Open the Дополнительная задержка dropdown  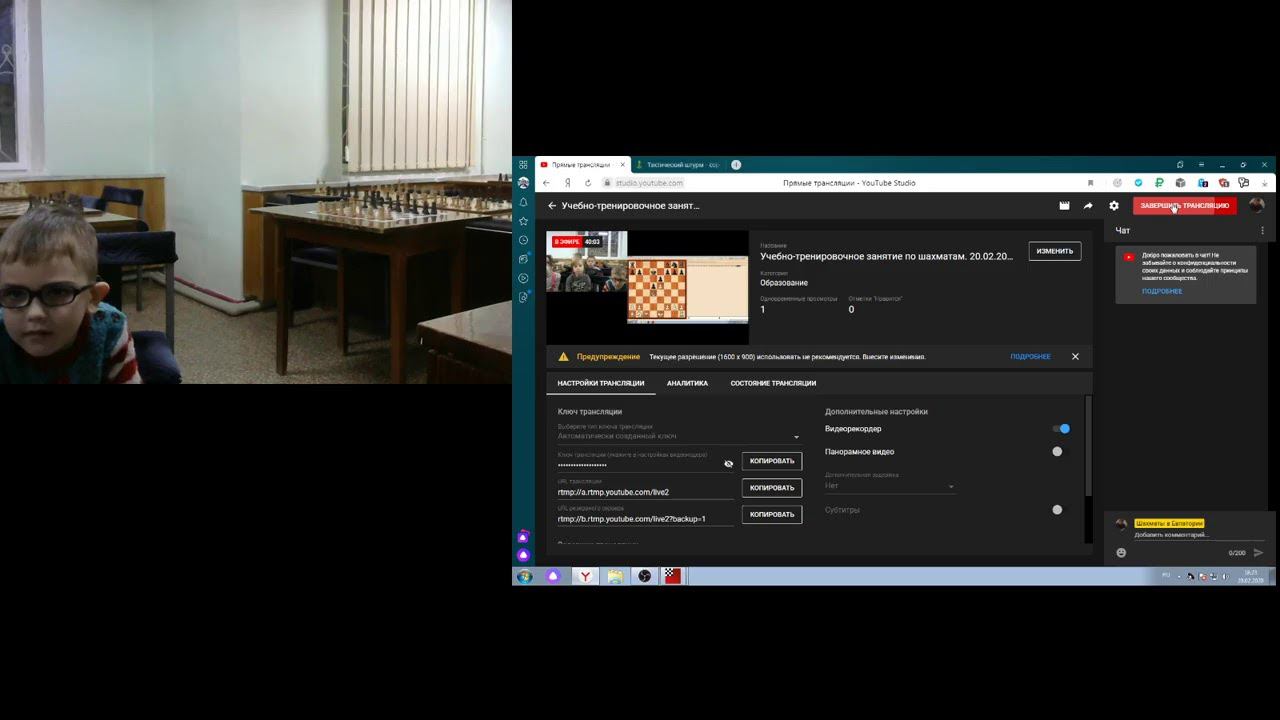pos(890,486)
